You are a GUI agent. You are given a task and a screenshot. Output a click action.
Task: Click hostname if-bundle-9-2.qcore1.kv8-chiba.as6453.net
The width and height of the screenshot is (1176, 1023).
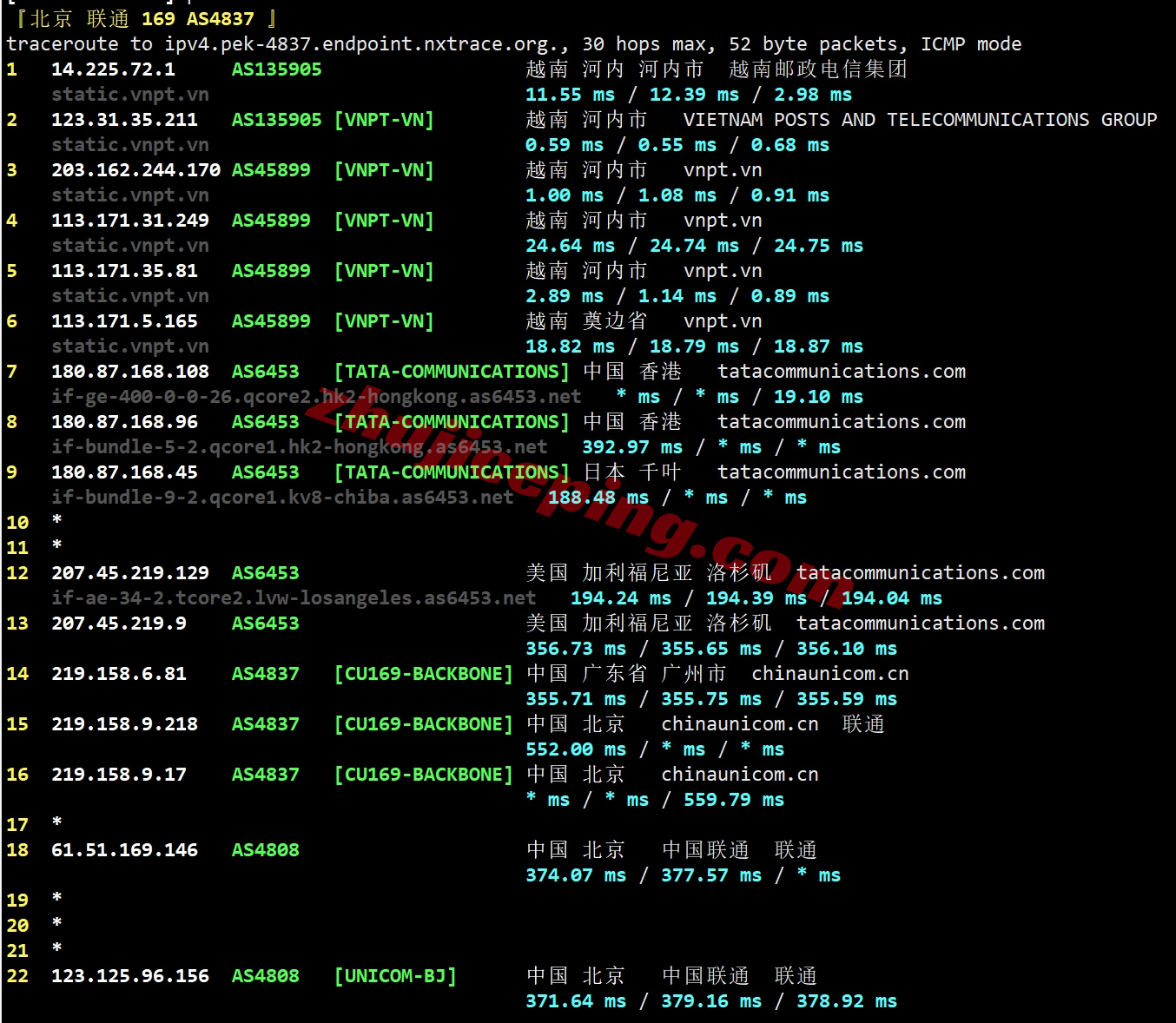click(282, 498)
